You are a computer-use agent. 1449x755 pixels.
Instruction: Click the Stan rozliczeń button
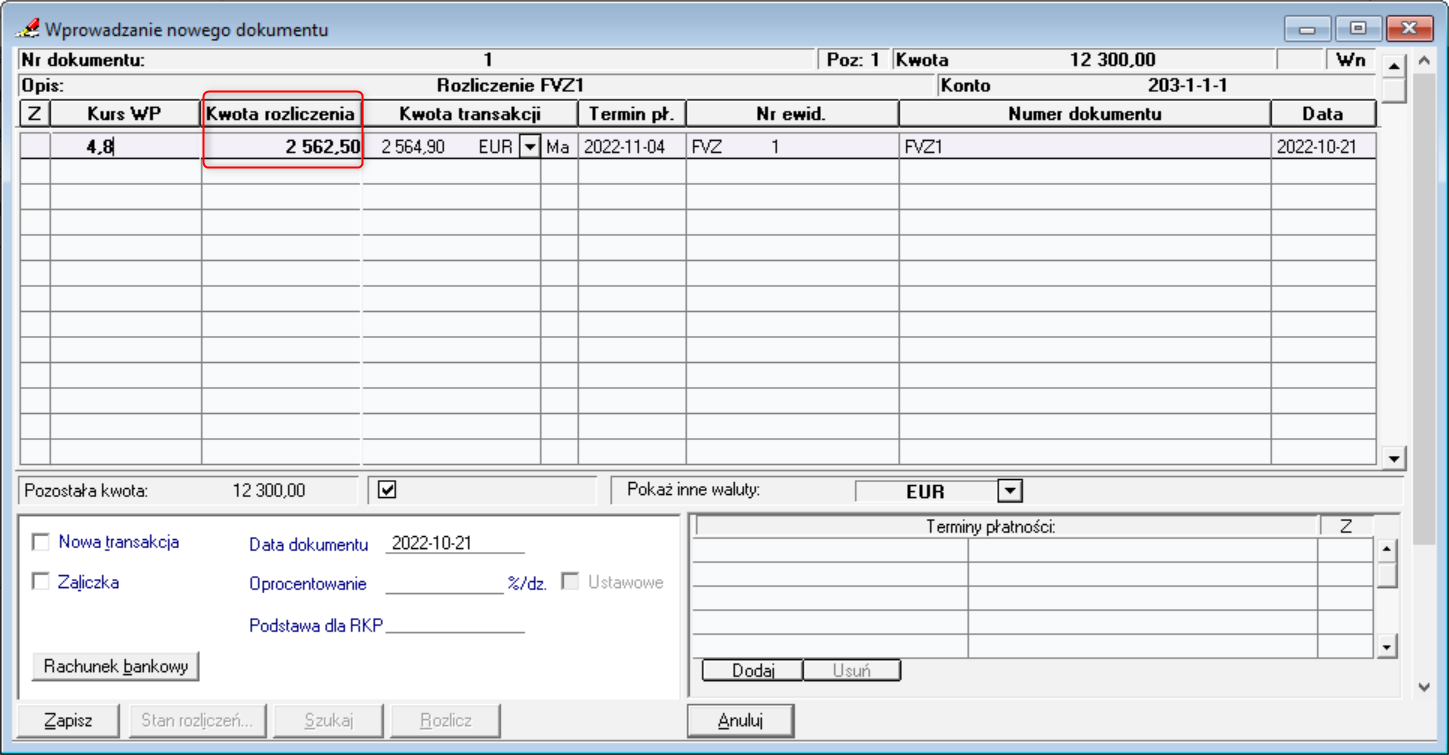(197, 720)
